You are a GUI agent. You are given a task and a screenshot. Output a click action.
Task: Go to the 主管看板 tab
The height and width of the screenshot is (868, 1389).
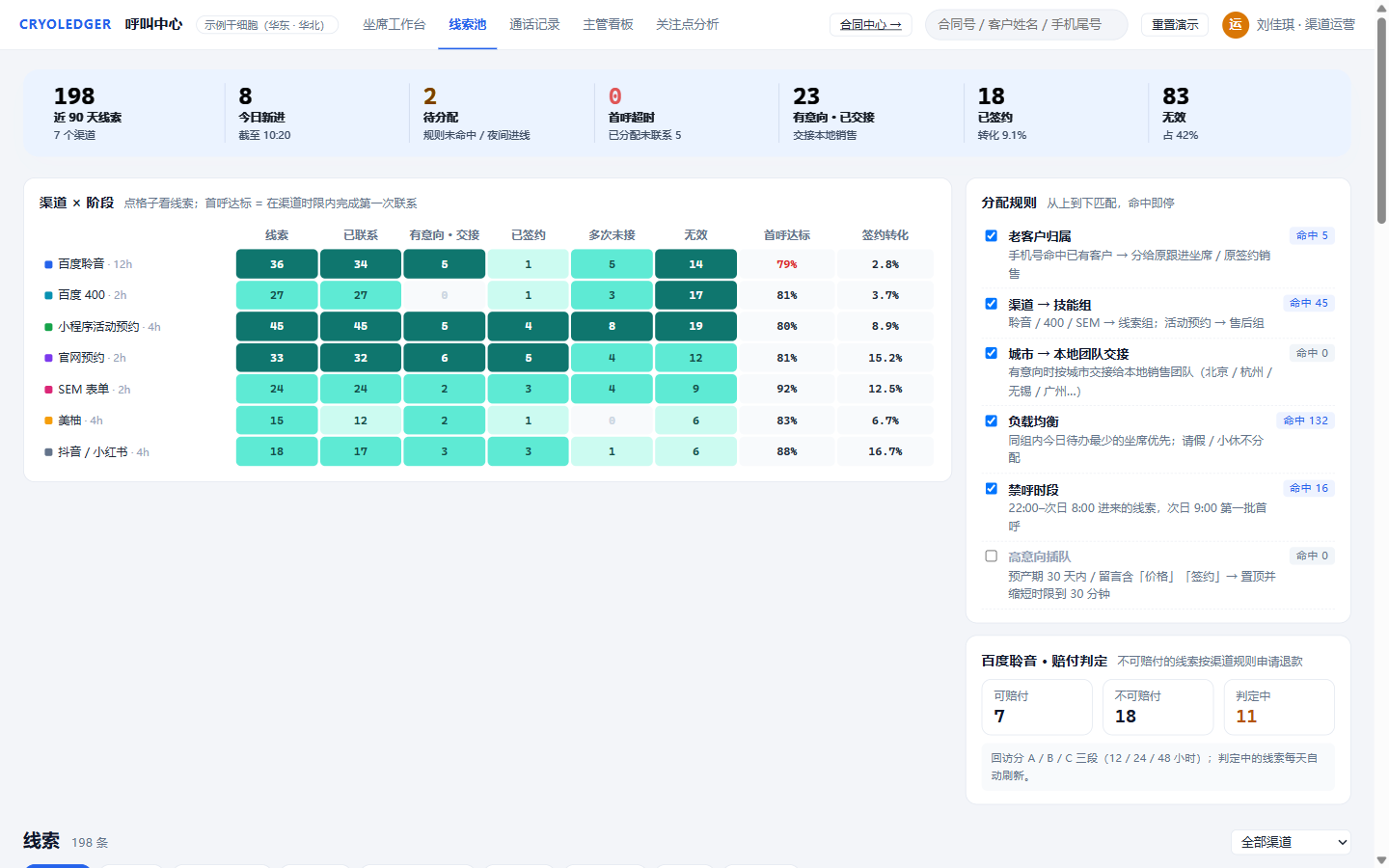click(608, 24)
